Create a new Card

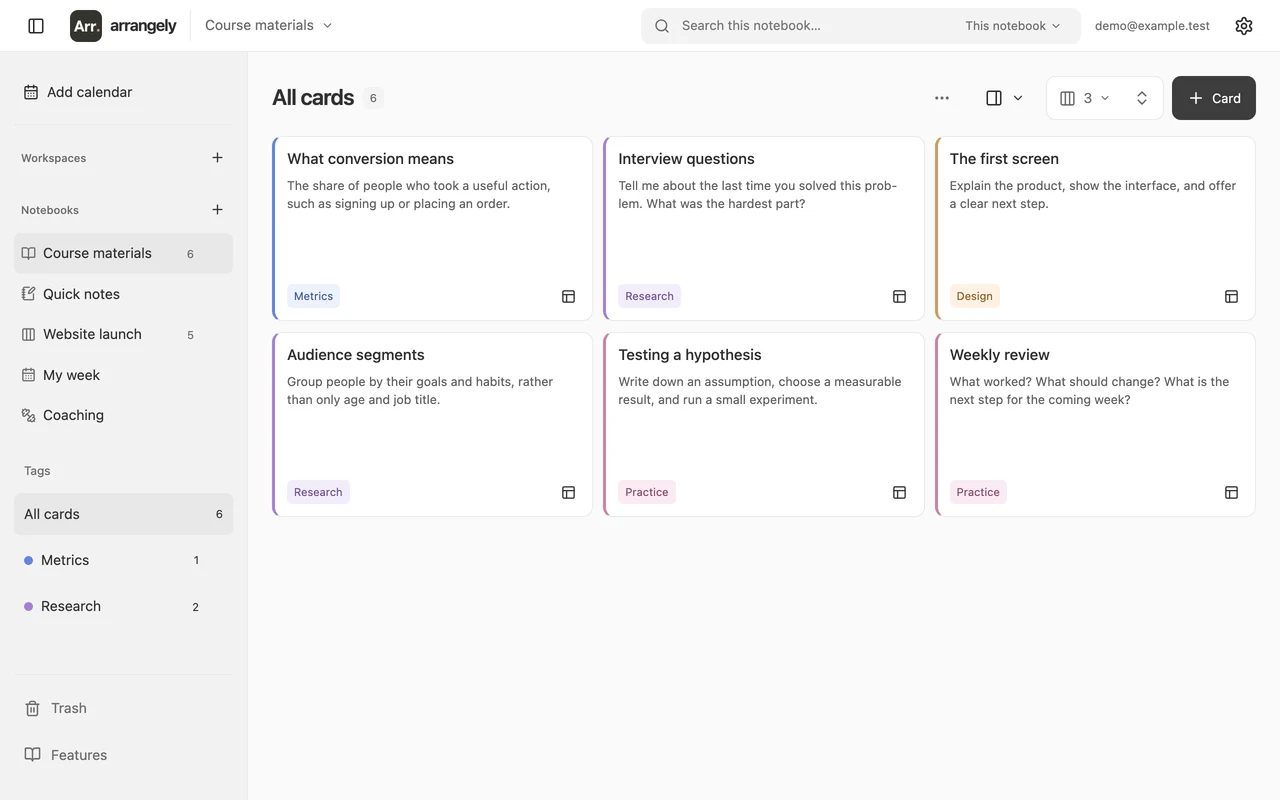tap(1213, 98)
